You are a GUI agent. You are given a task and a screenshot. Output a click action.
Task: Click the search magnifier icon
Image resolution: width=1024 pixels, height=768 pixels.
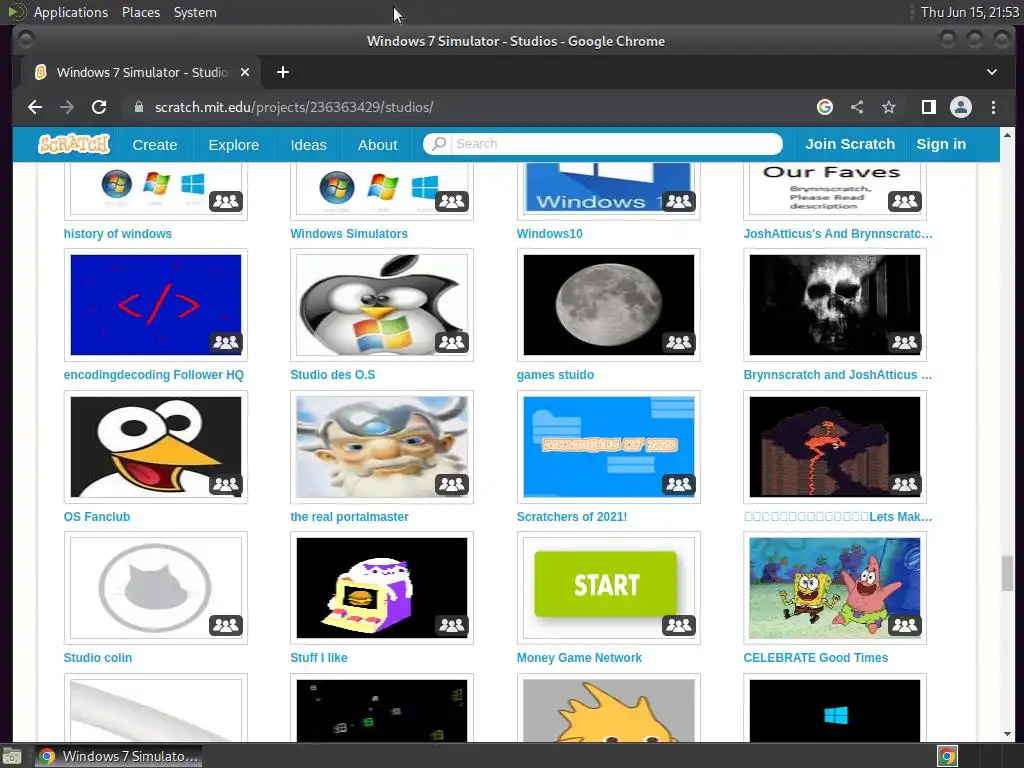pyautogui.click(x=439, y=144)
